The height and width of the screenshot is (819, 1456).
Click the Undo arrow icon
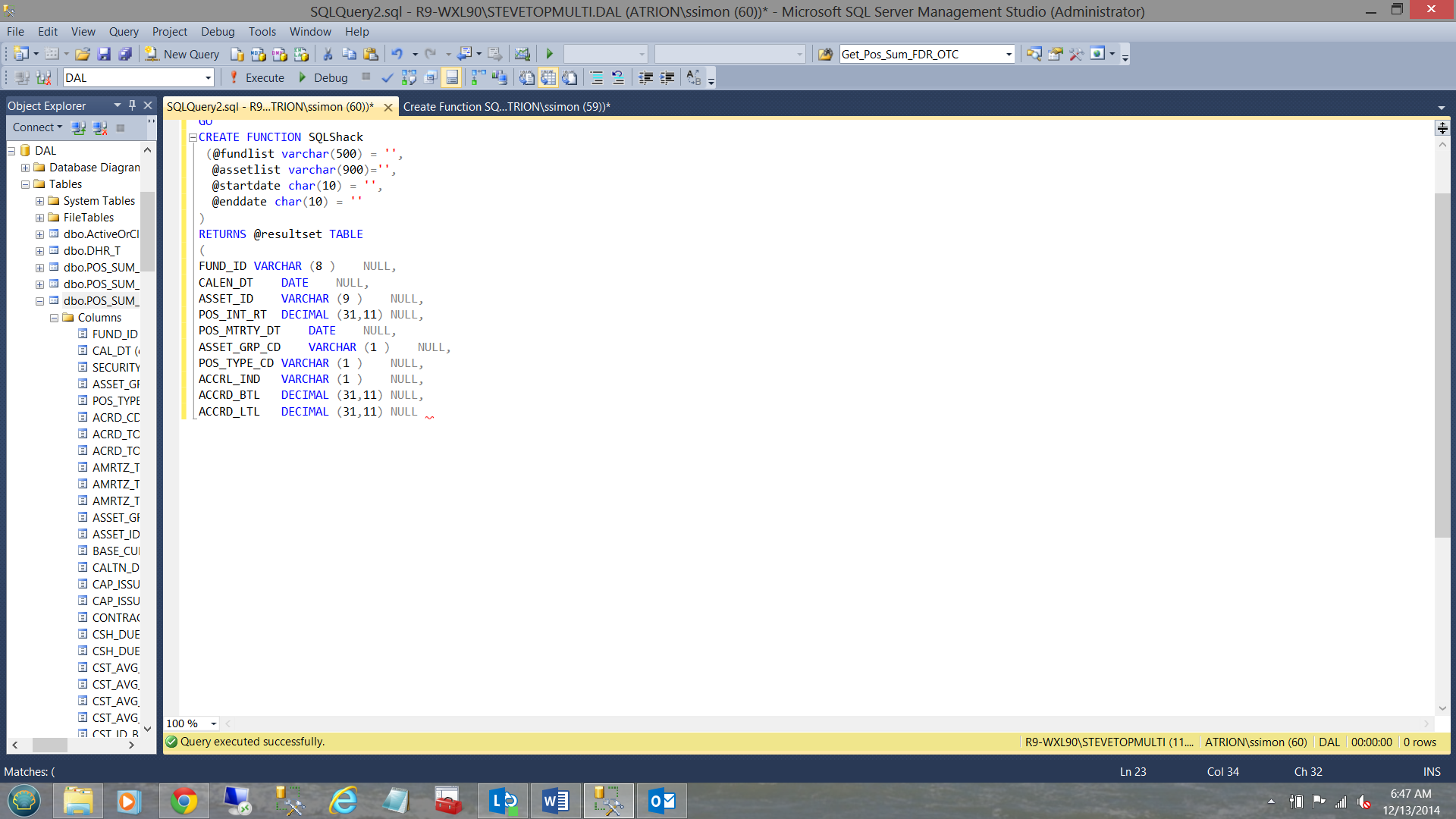[x=397, y=55]
